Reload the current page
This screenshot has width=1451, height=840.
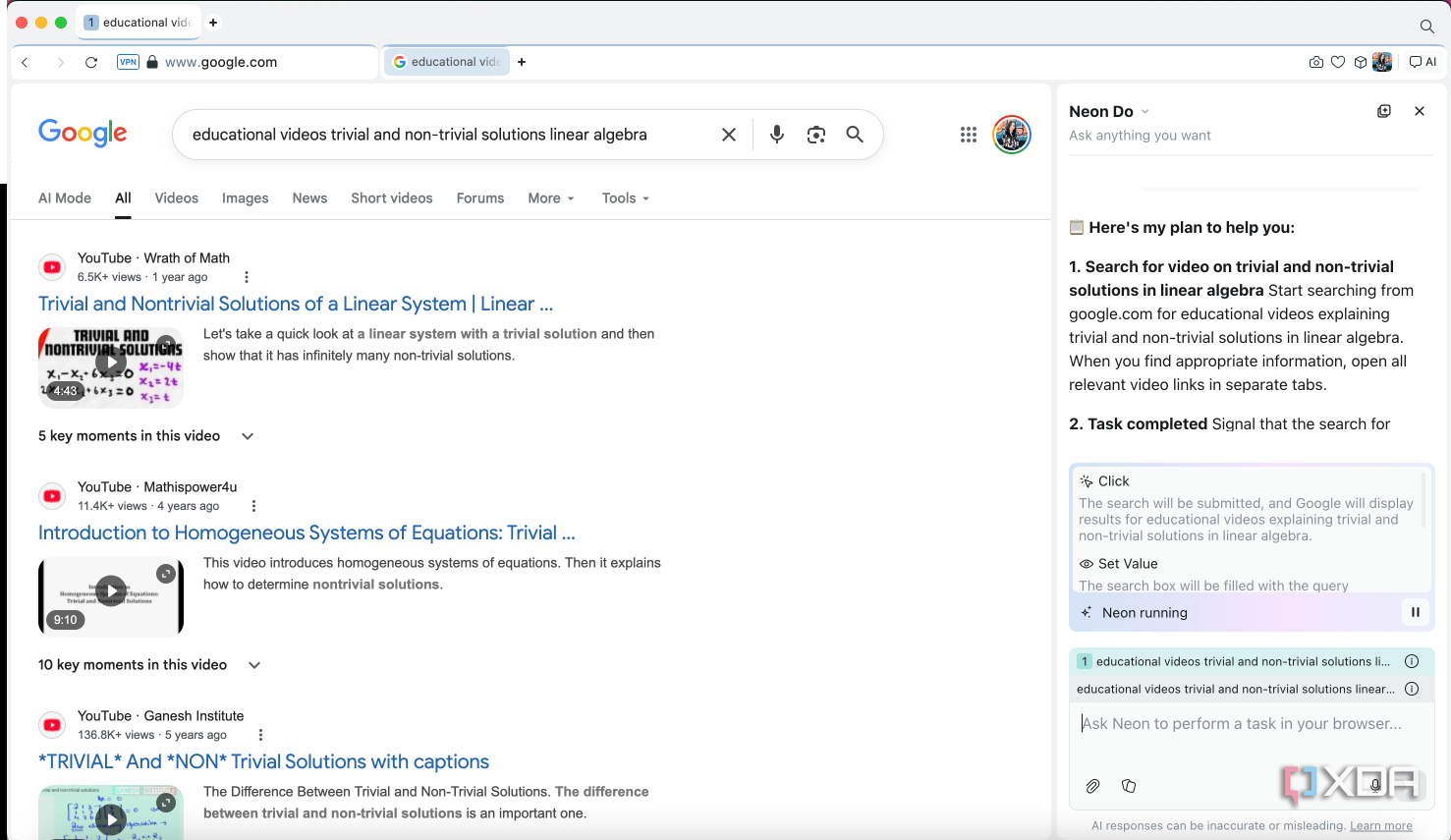coord(91,62)
